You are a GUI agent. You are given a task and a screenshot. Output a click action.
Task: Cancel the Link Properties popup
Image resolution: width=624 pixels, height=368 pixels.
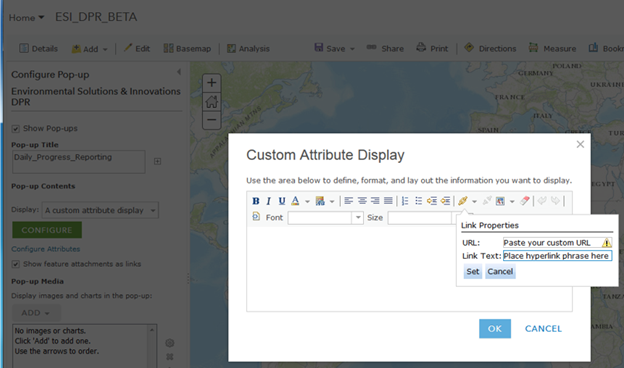tap(500, 272)
